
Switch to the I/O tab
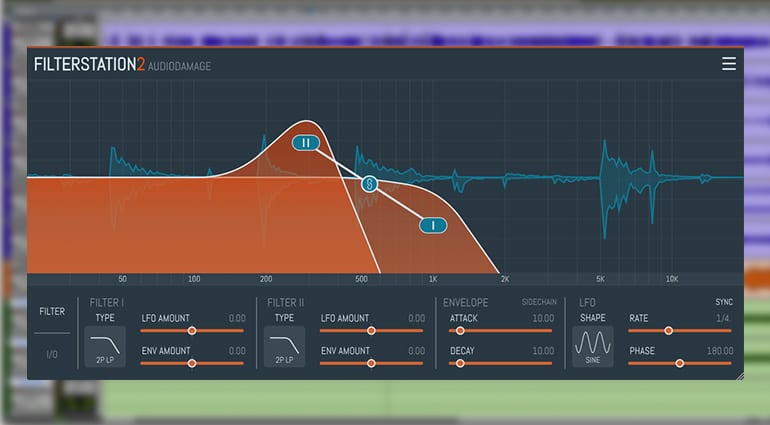point(52,354)
